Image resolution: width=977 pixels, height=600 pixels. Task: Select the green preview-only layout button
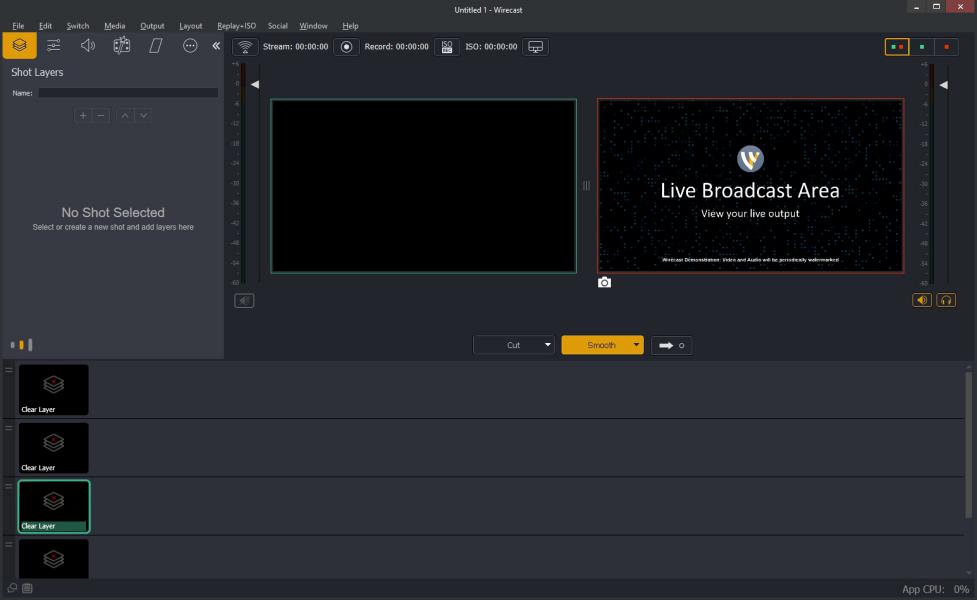coord(922,47)
